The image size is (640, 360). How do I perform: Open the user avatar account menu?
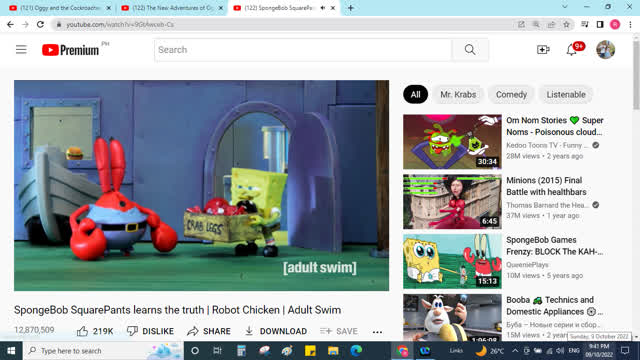pyautogui.click(x=605, y=50)
